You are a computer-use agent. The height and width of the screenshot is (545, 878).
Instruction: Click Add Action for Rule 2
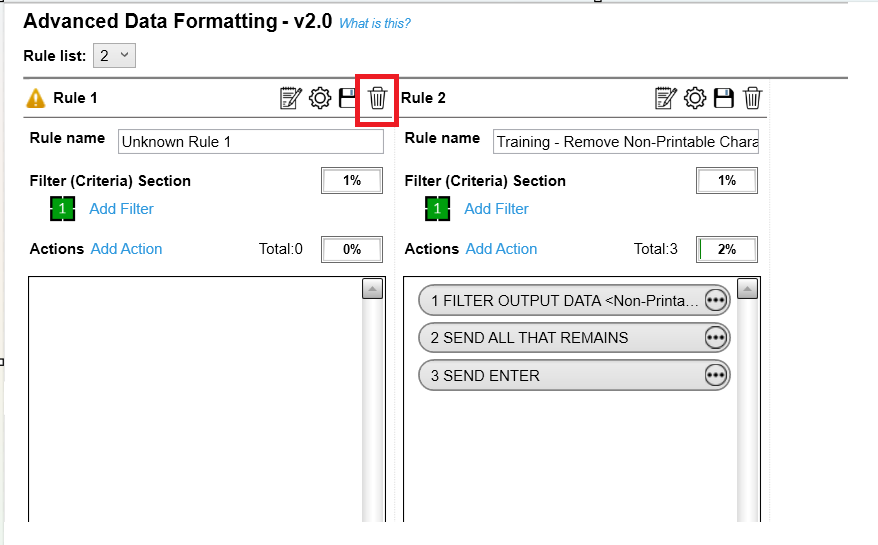point(501,249)
